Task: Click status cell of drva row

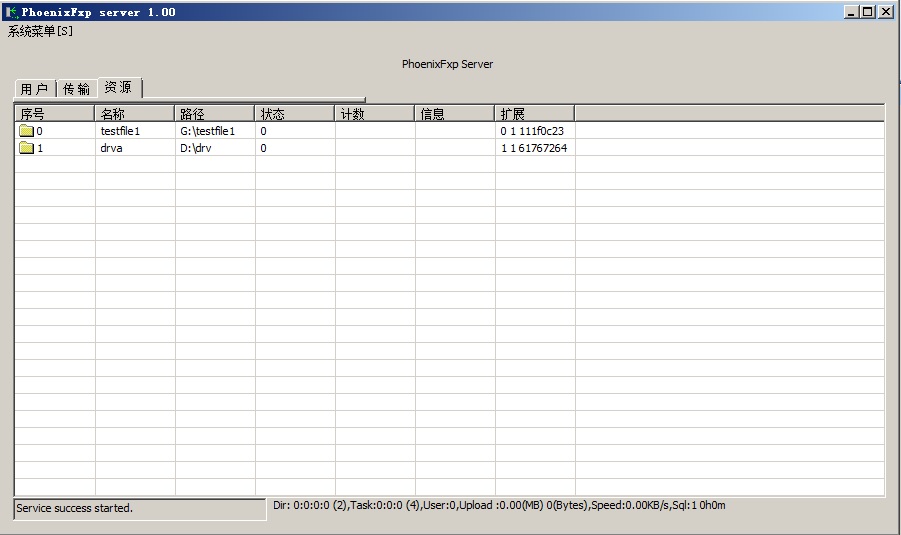Action: (295, 148)
